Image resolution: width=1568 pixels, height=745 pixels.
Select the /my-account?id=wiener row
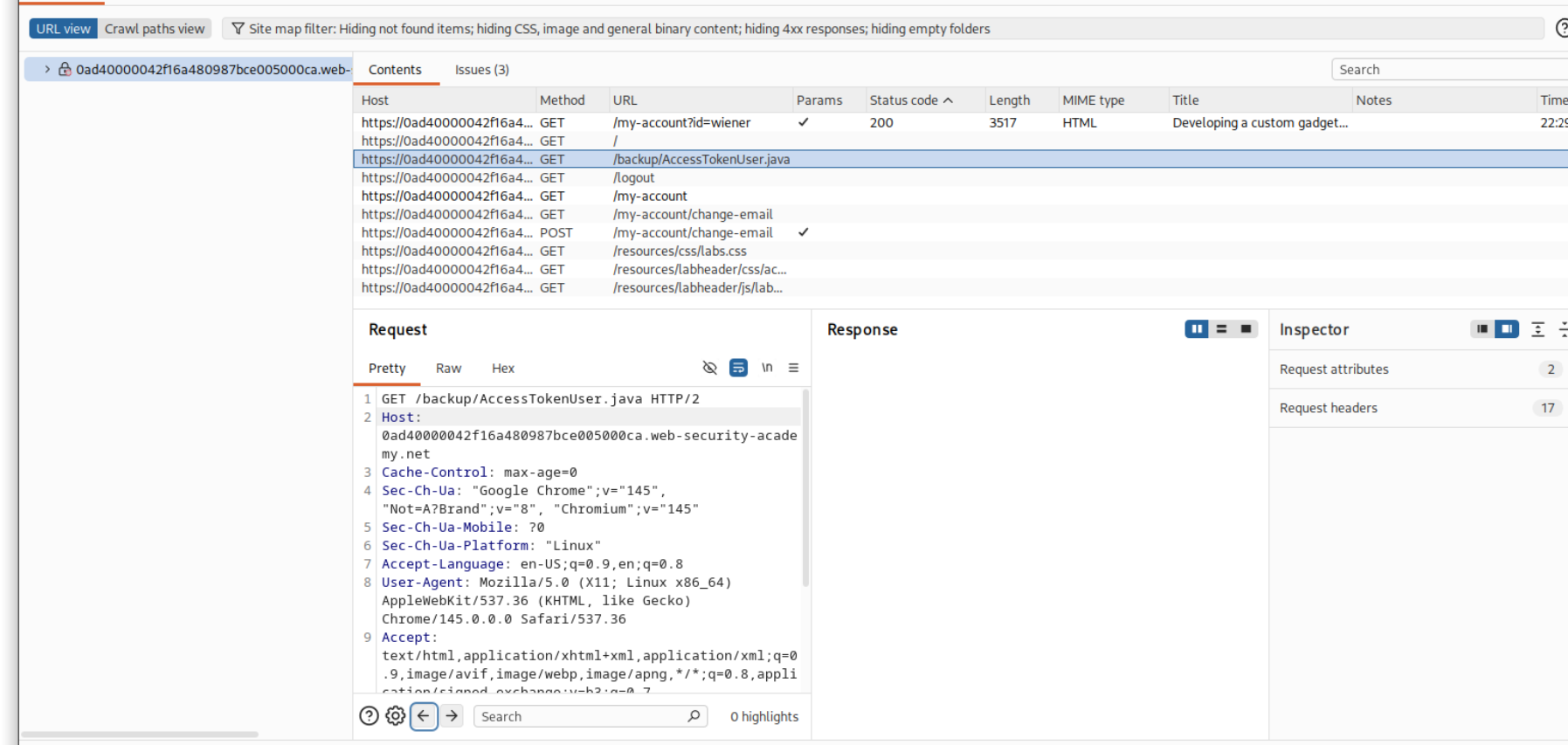click(x=960, y=122)
